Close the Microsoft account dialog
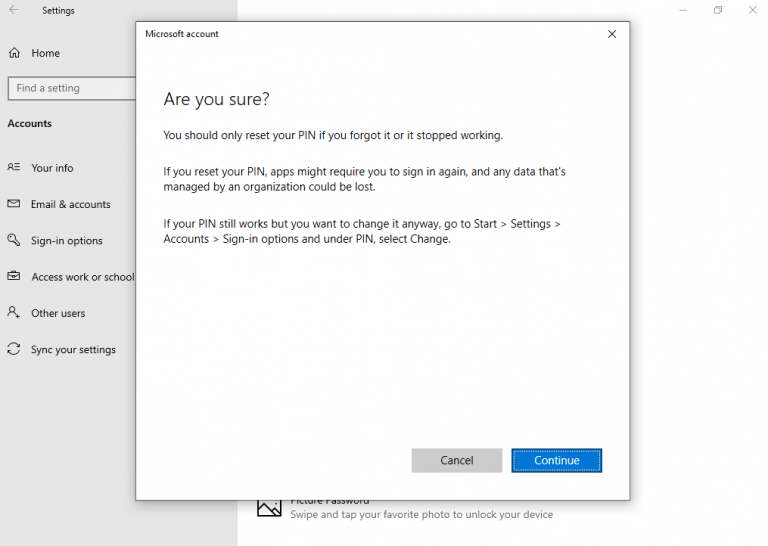This screenshot has width=768, height=546. point(612,34)
